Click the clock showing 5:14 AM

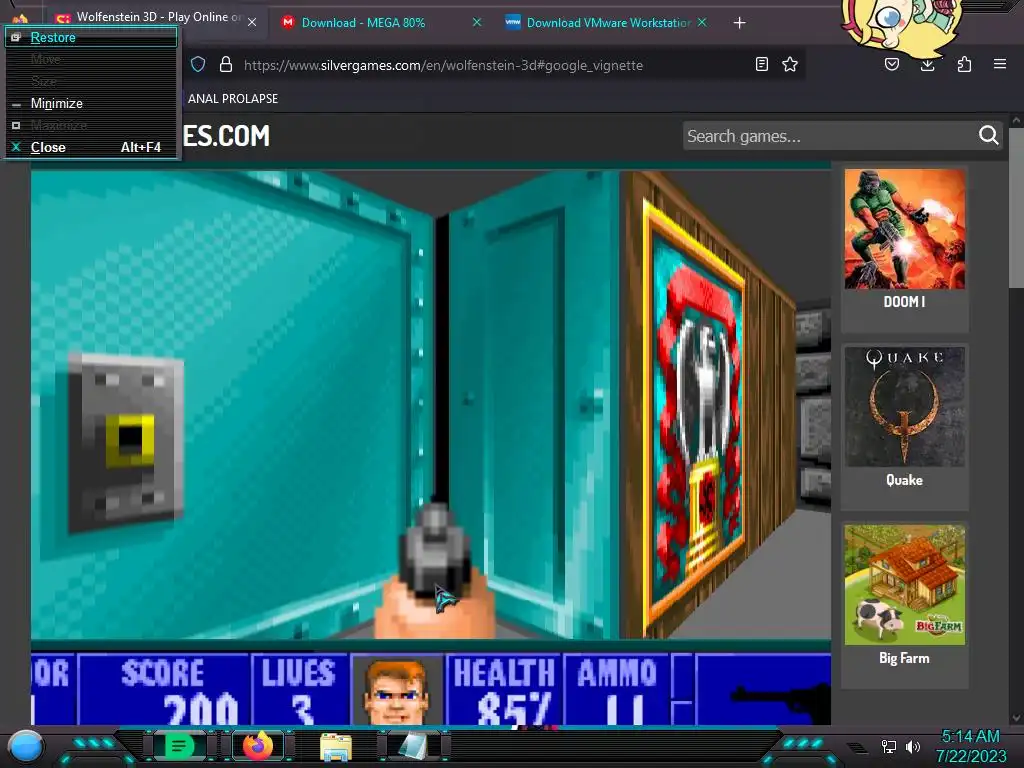click(x=970, y=737)
